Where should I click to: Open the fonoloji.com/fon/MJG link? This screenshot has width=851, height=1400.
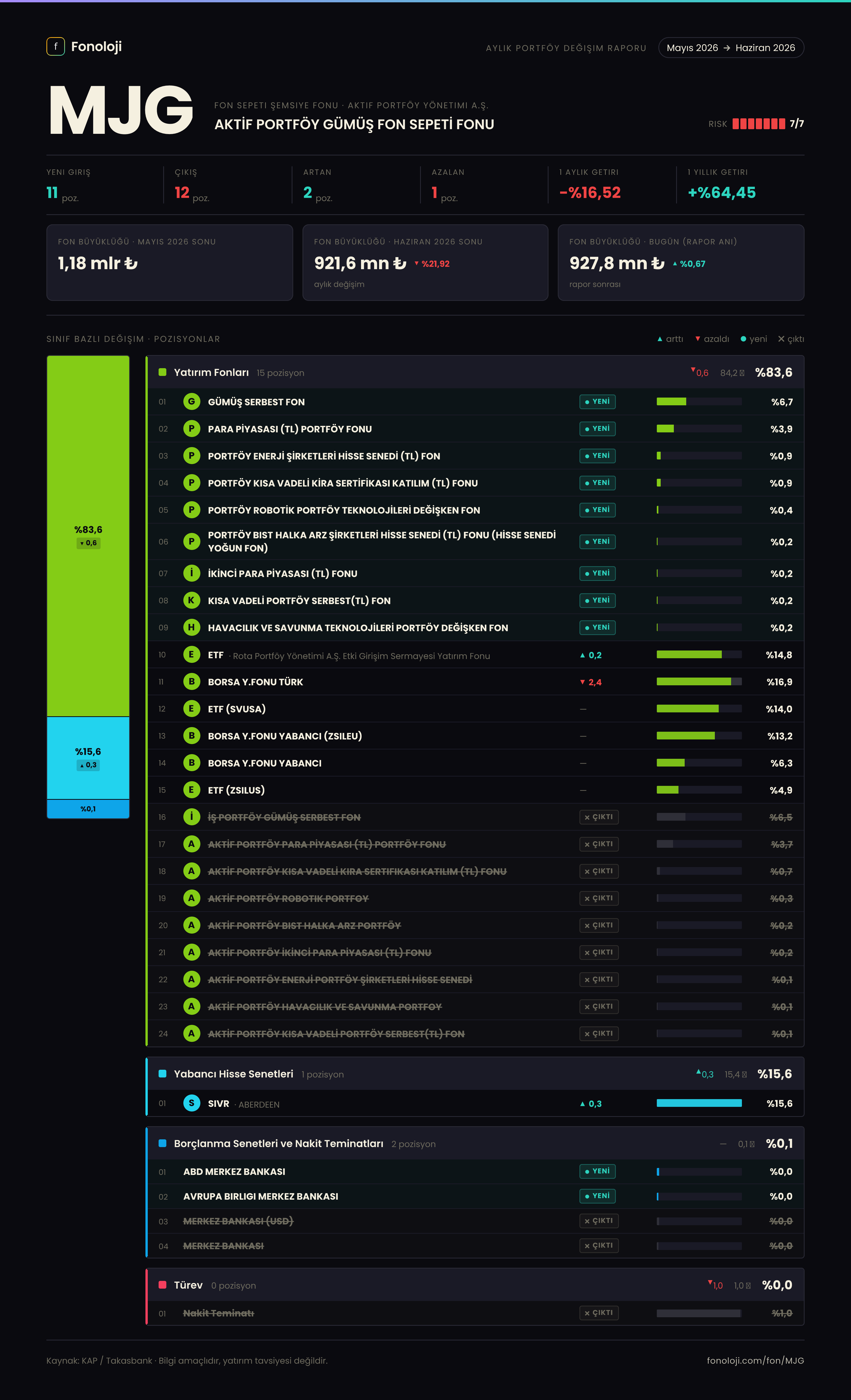pos(756,1360)
